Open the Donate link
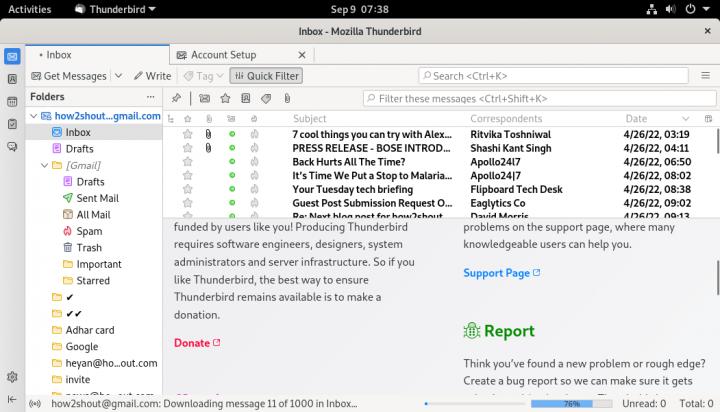Screen dimensions: 720x412 coord(192,343)
